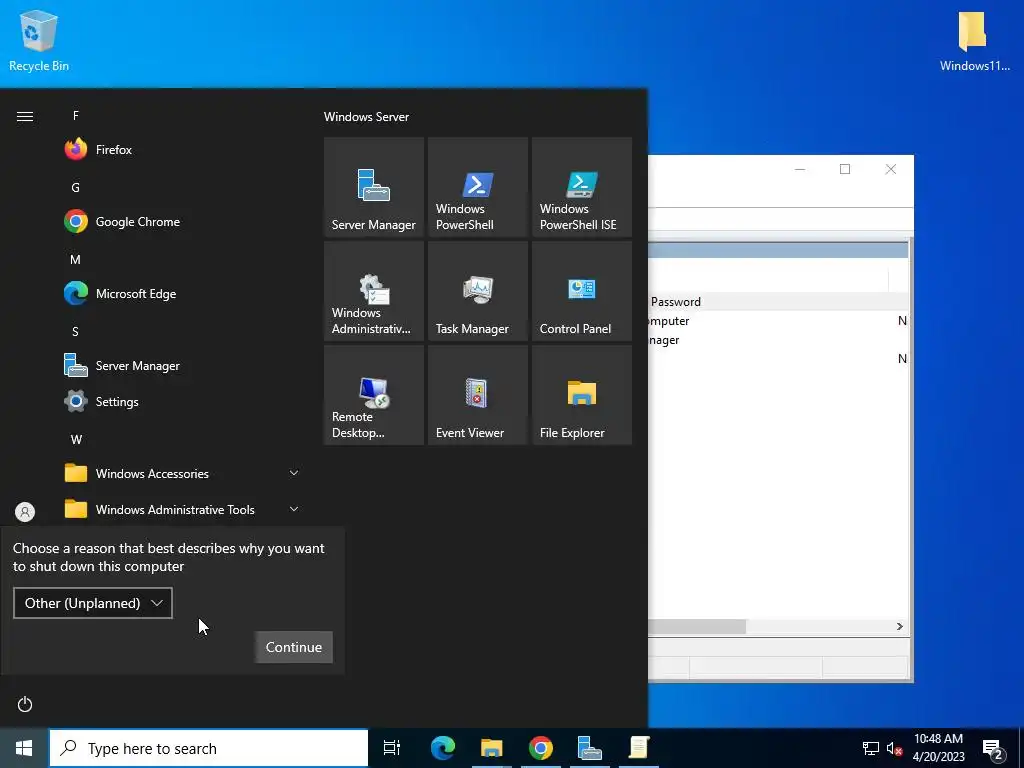Launch the Windows PowerShell tile
Image resolution: width=1024 pixels, height=768 pixels.
pos(477,187)
